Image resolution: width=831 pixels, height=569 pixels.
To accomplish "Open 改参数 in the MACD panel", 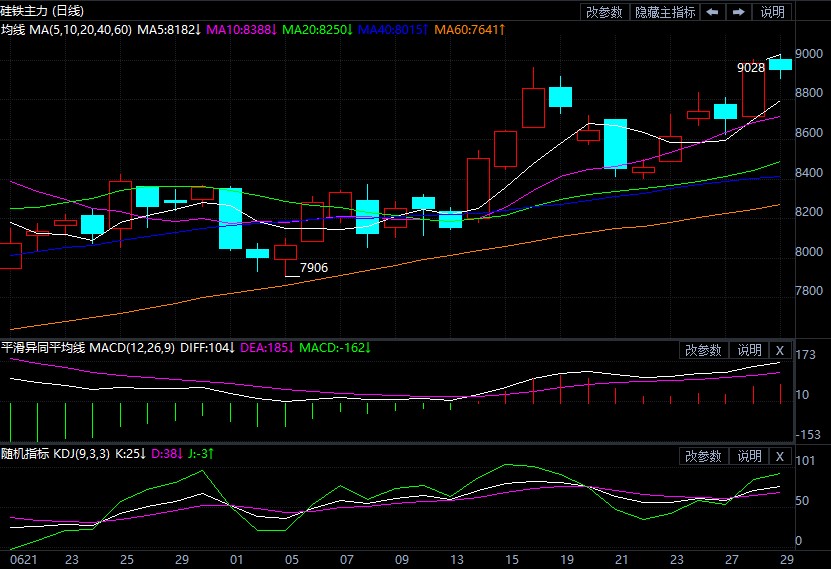I will pos(703,350).
